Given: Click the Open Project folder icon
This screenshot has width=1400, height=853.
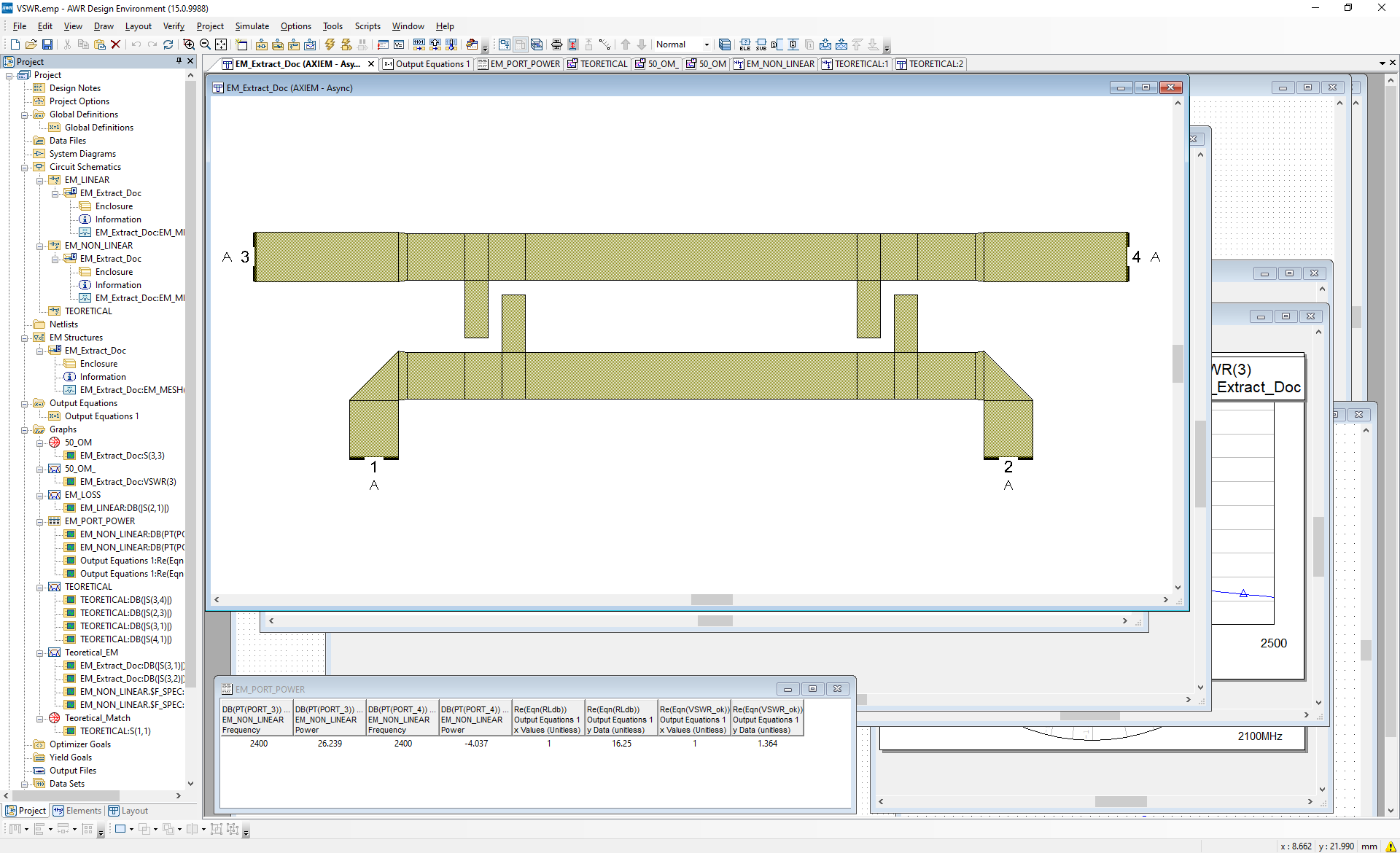Looking at the screenshot, I should coord(31,44).
